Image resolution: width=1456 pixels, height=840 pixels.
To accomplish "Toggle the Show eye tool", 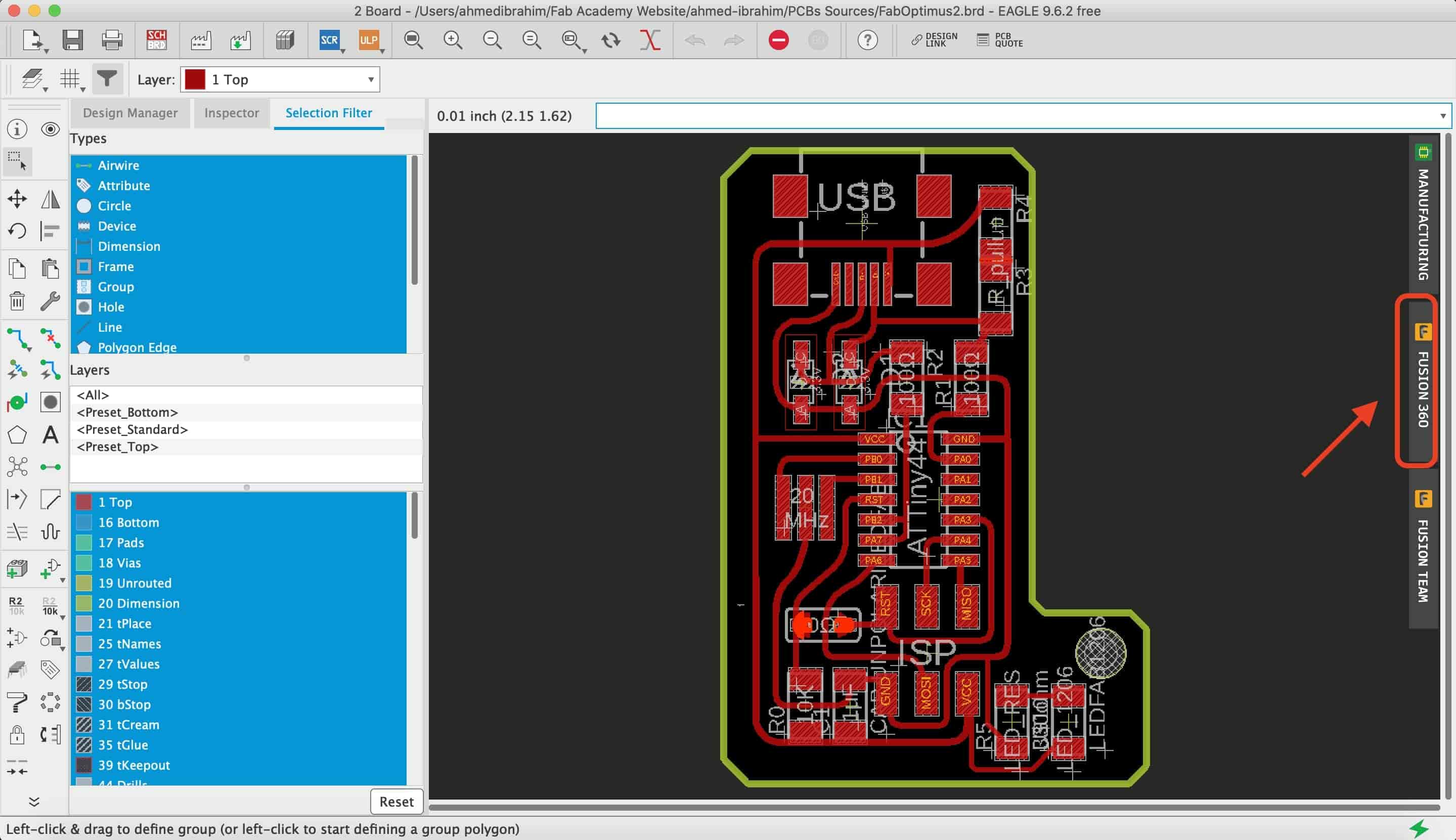I will pyautogui.click(x=50, y=129).
